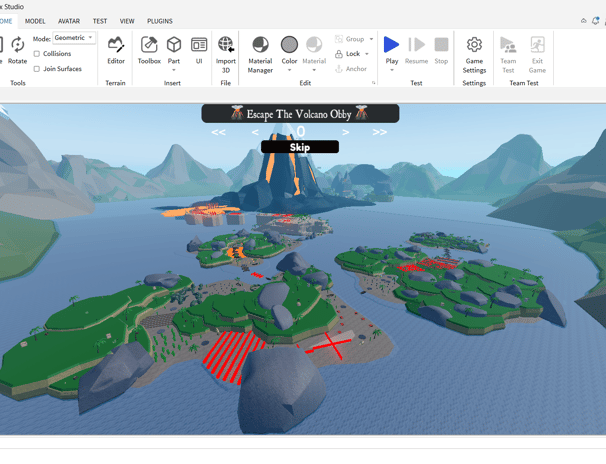Image resolution: width=606 pixels, height=464 pixels.
Task: Click the Resume button
Action: [x=416, y=50]
